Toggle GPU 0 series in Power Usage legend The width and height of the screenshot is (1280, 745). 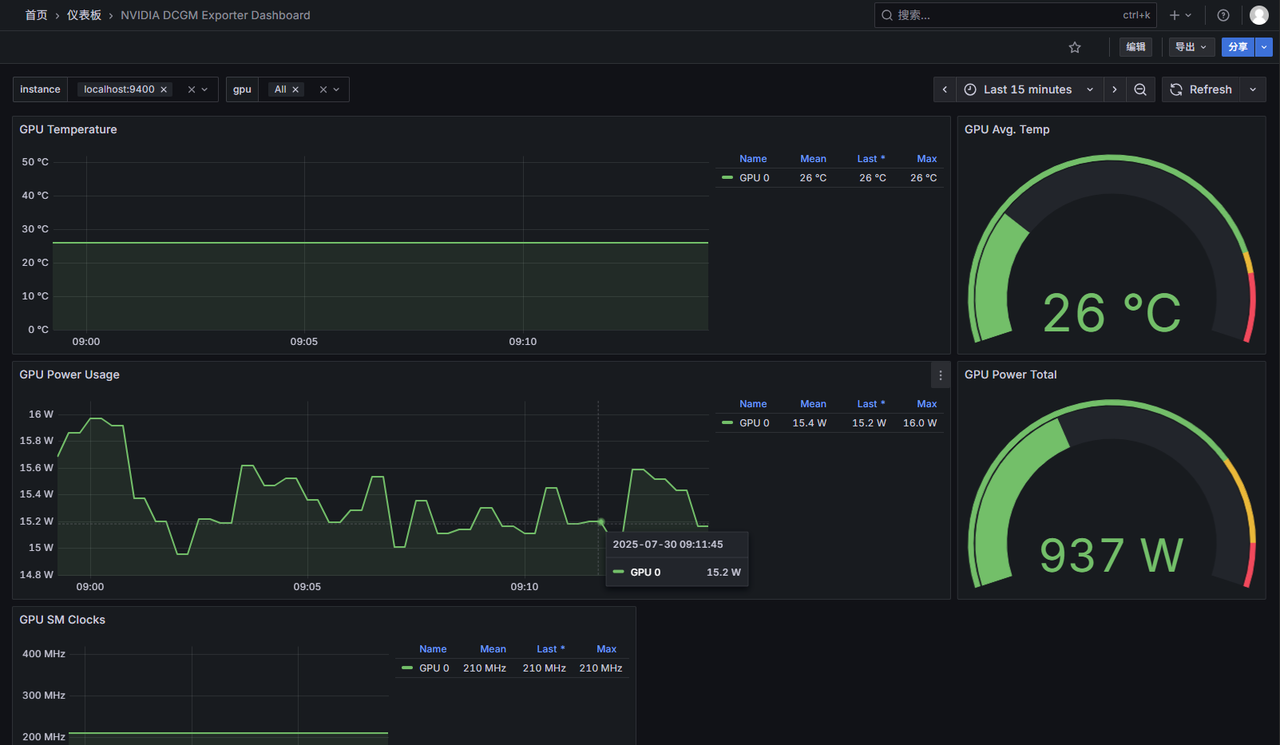pos(754,423)
